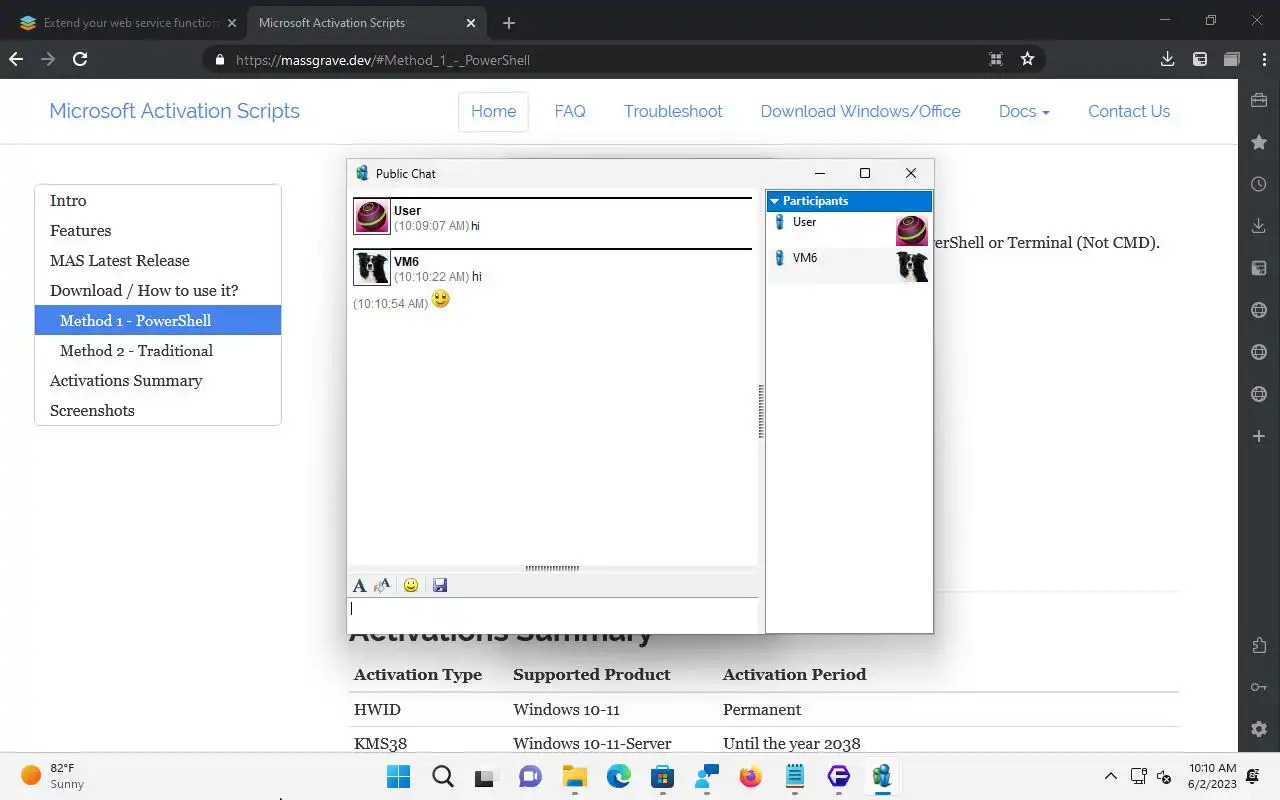Open the tab manager icon in browser toolbar

coord(1200,59)
